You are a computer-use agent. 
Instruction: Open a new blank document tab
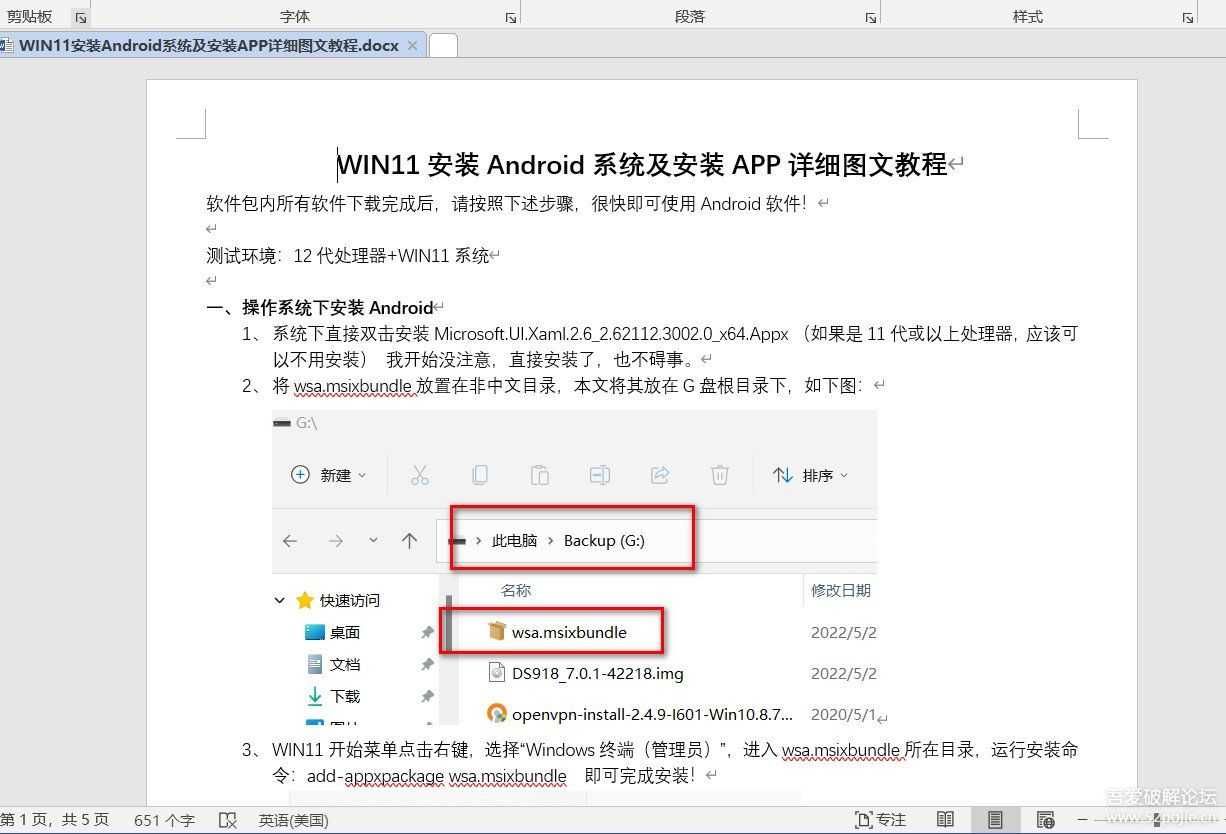click(442, 44)
